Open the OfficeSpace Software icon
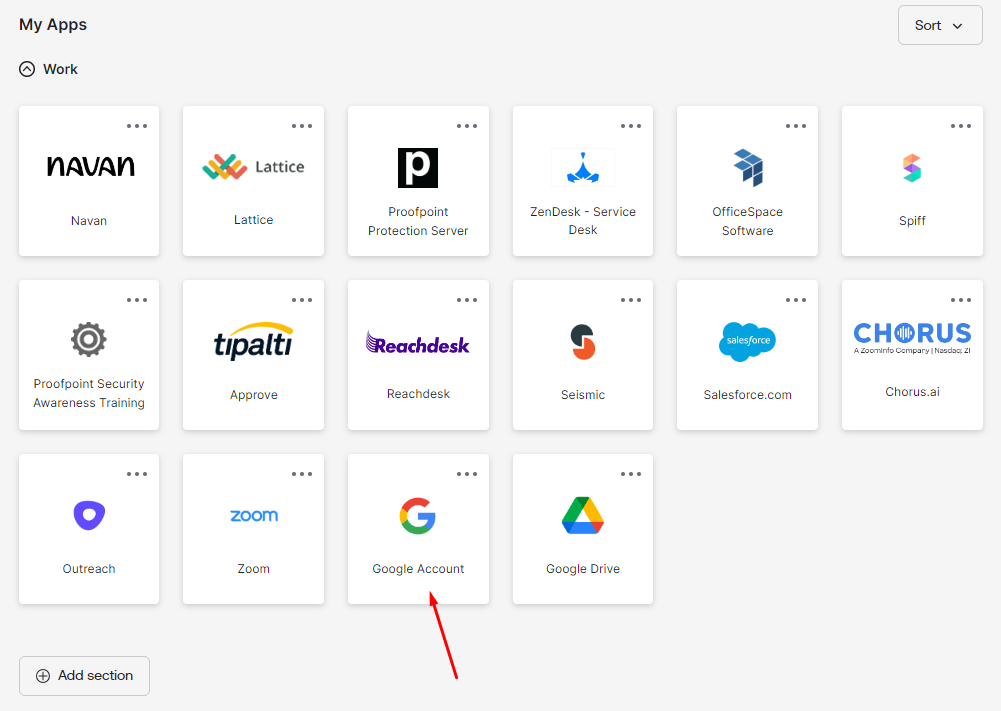The height and width of the screenshot is (711, 1001). coord(748,167)
